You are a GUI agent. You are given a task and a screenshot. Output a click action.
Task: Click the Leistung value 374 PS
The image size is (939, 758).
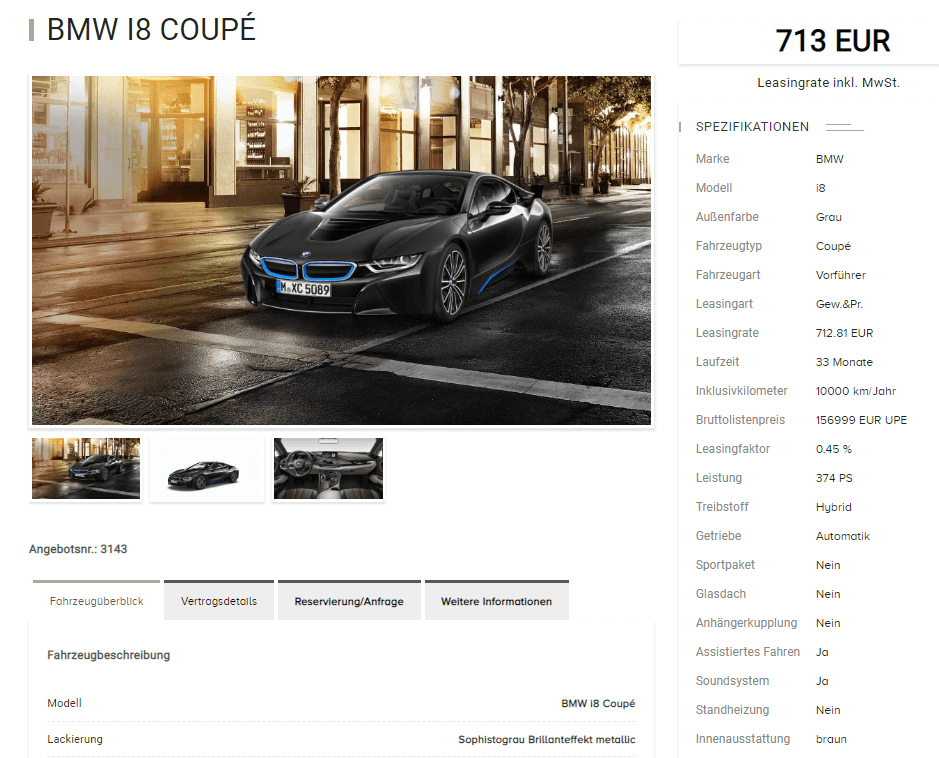834,478
